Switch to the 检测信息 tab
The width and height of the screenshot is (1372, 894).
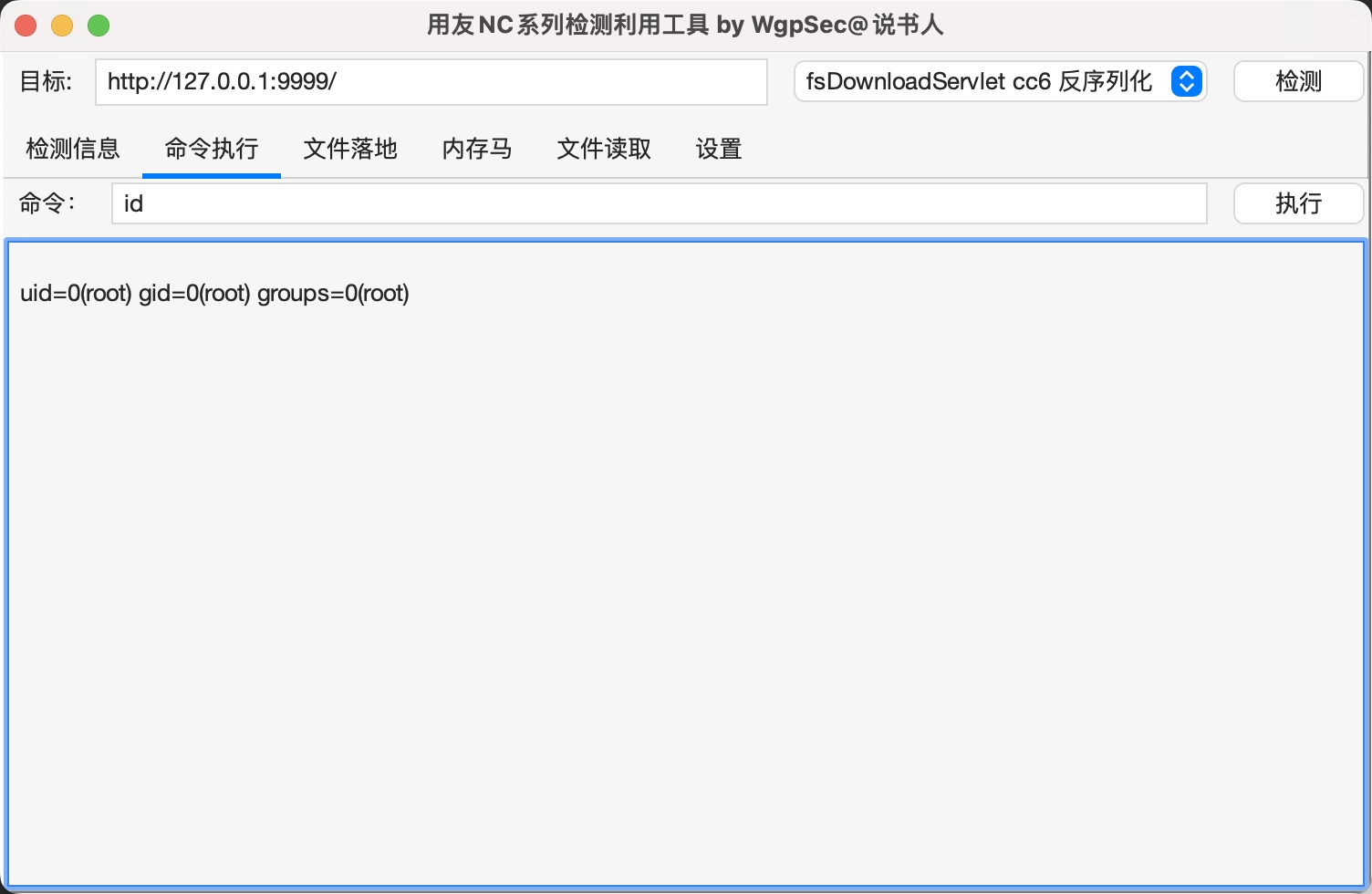point(73,149)
